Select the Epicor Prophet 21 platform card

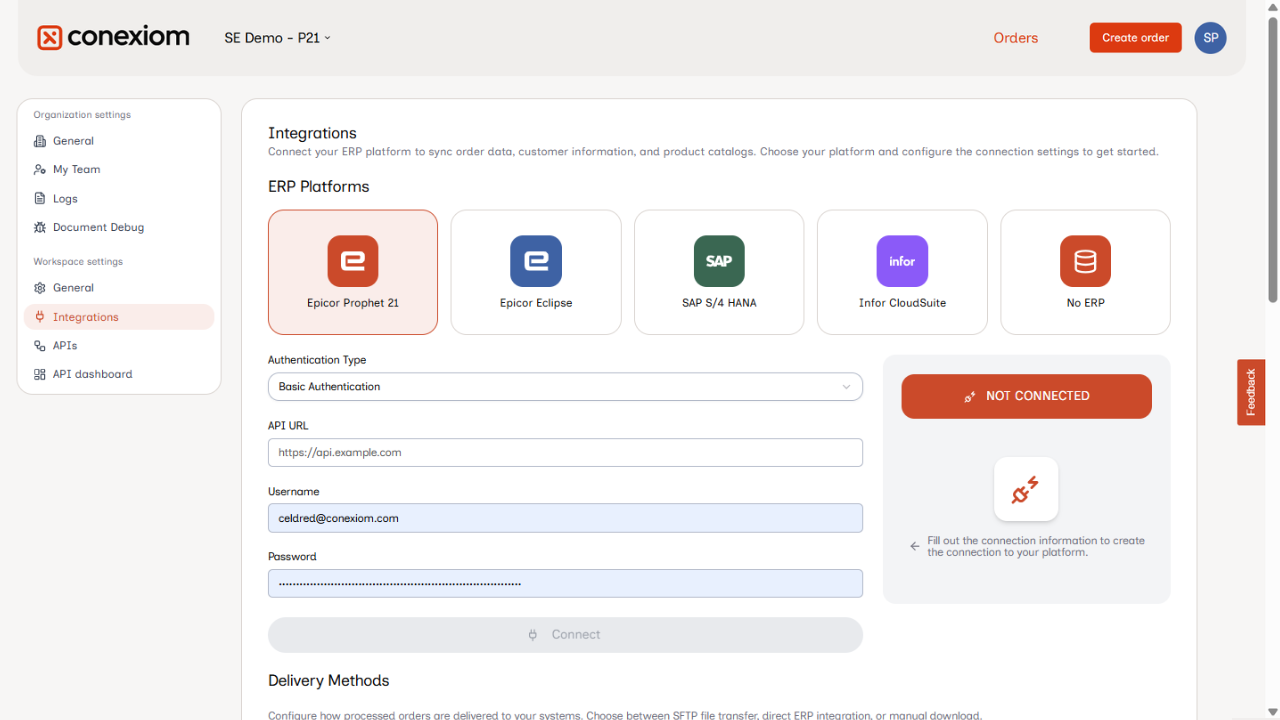(353, 272)
